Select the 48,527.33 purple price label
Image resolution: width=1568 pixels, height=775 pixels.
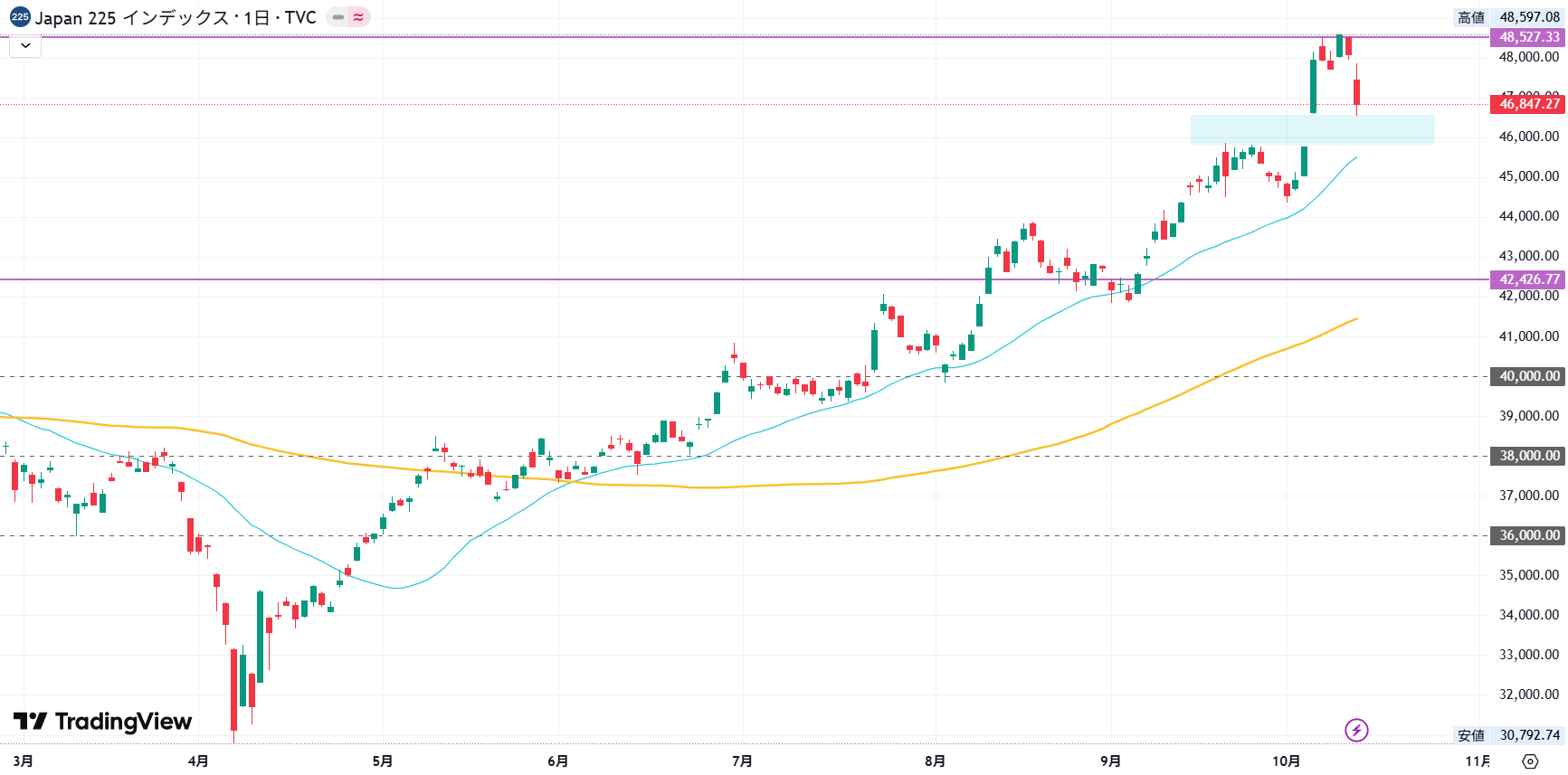[x=1527, y=37]
